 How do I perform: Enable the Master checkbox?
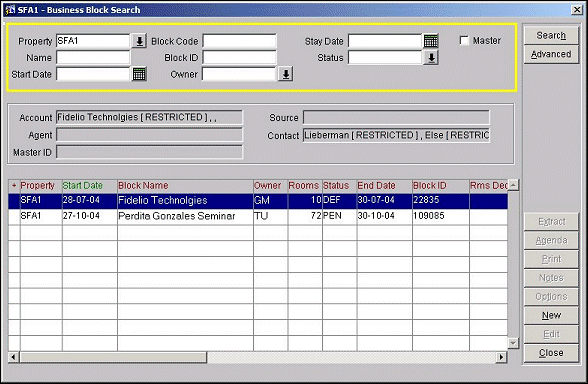pos(464,40)
